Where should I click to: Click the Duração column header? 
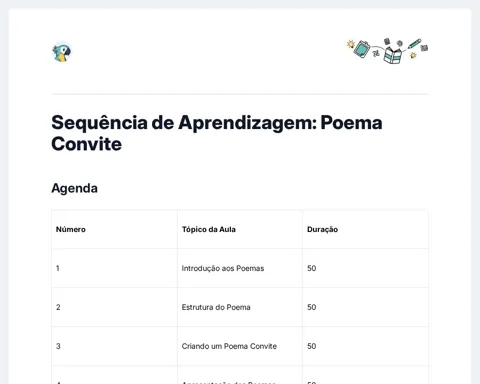point(322,229)
